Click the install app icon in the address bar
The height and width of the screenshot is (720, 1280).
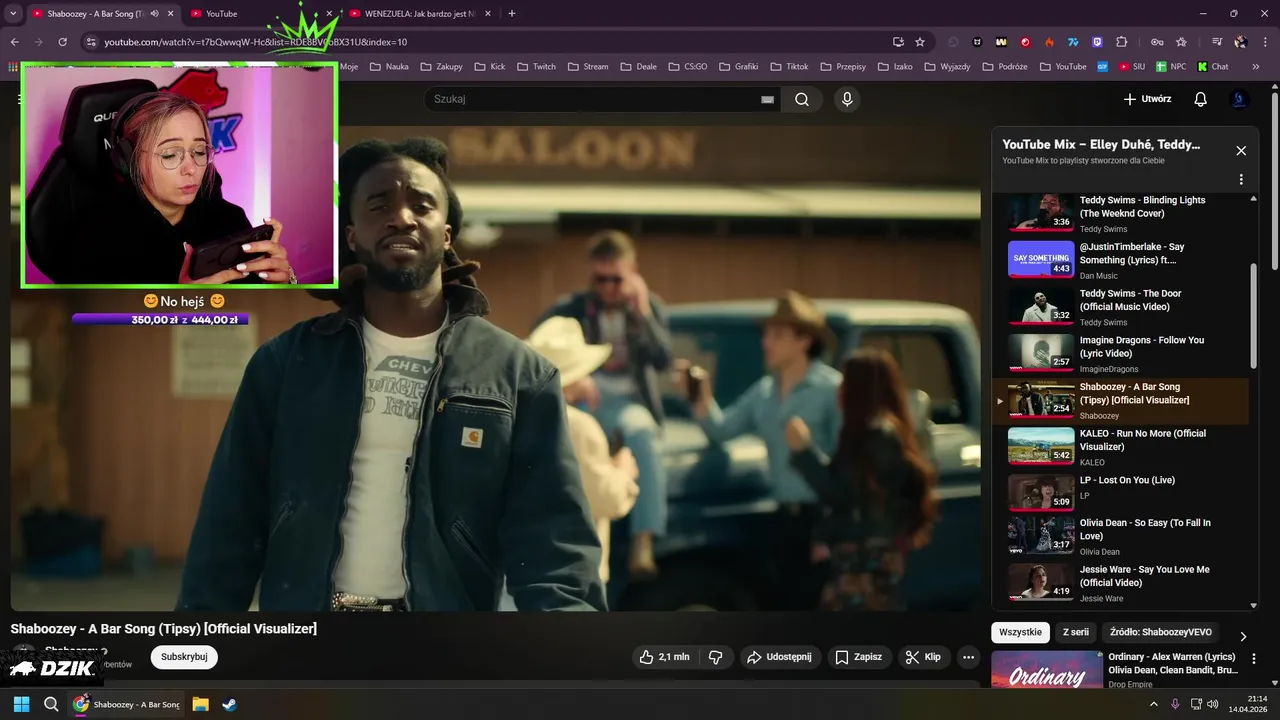coord(898,42)
